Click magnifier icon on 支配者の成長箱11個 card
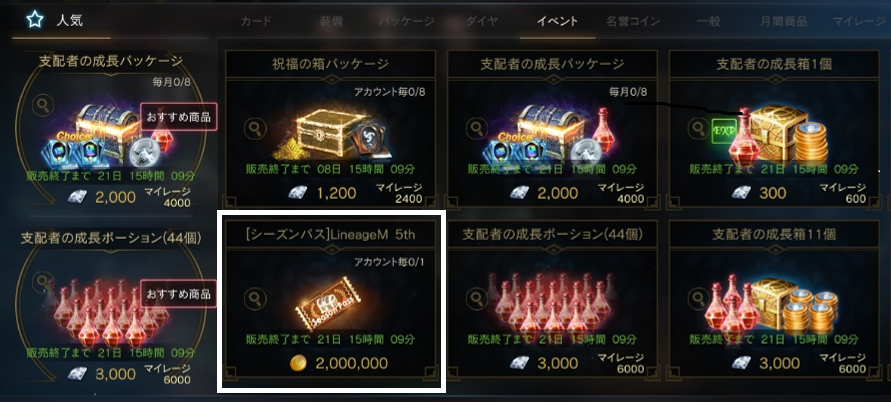The width and height of the screenshot is (891, 402). 699,299
